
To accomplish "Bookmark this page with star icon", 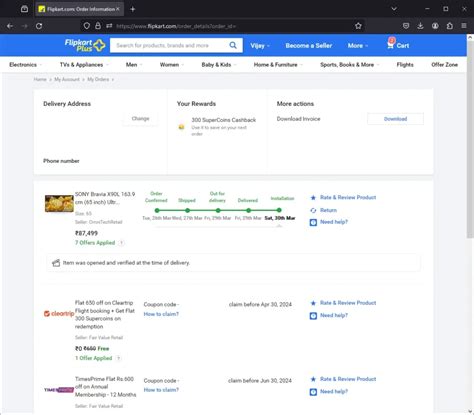I will tap(358, 26).
